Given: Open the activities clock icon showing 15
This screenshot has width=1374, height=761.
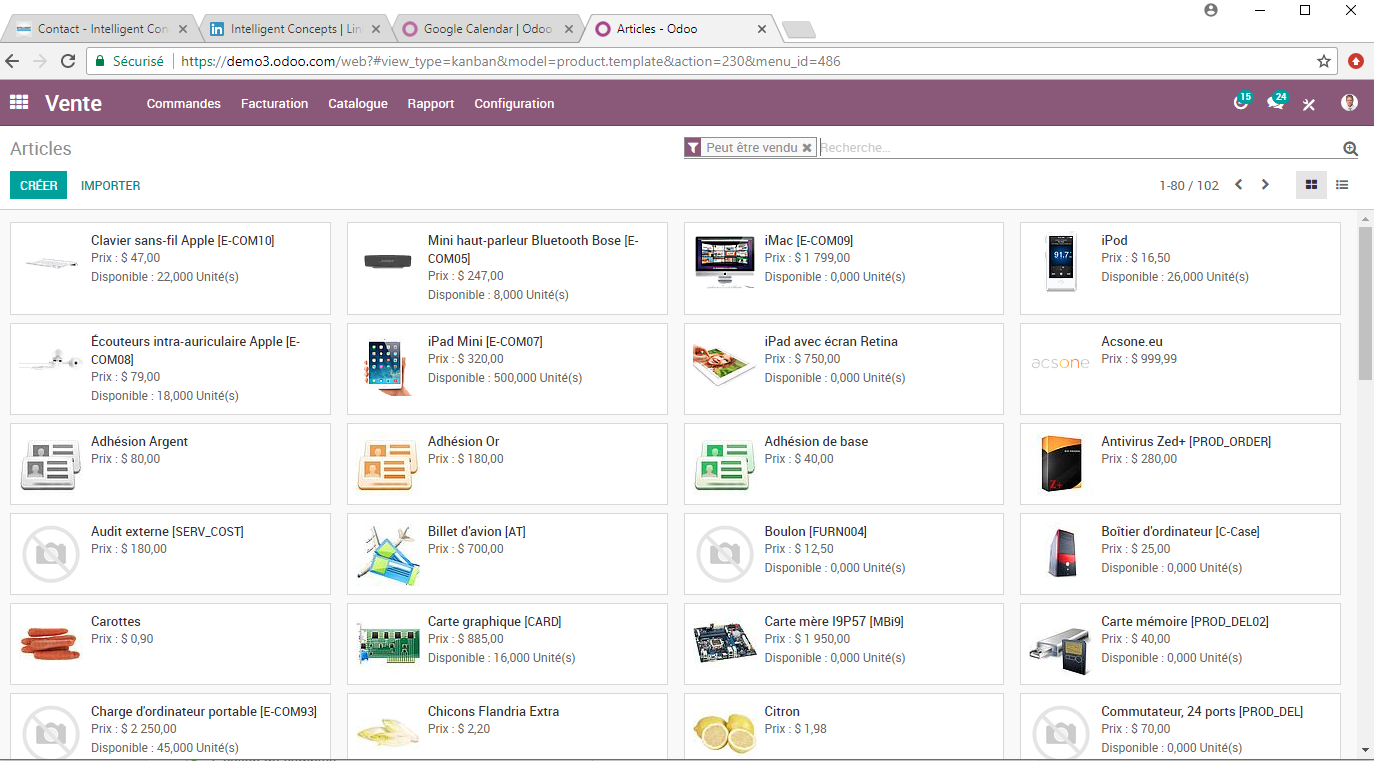Looking at the screenshot, I should 1241,103.
